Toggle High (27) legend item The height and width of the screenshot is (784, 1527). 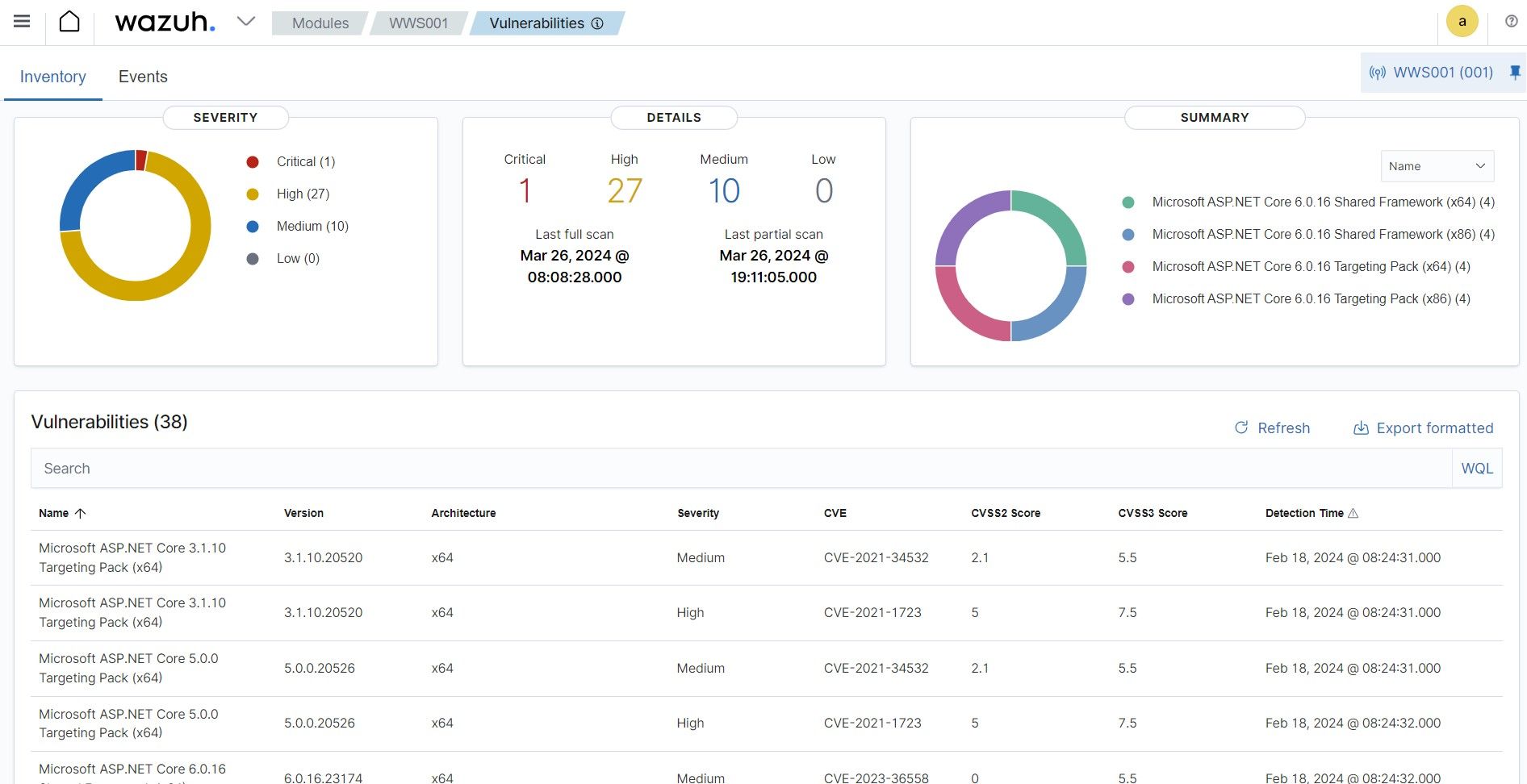tap(288, 194)
